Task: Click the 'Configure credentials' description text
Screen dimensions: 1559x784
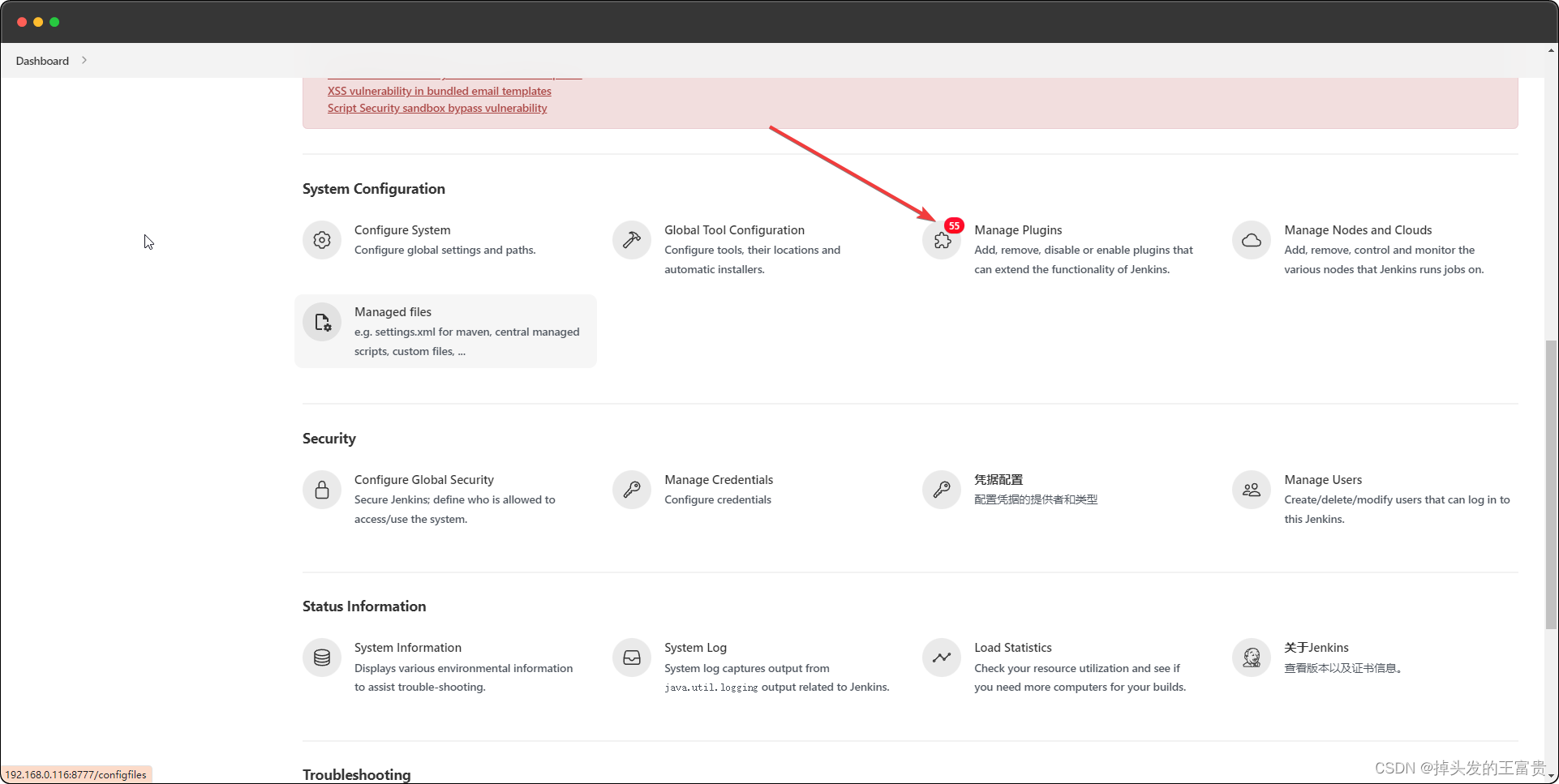Action: pos(718,499)
